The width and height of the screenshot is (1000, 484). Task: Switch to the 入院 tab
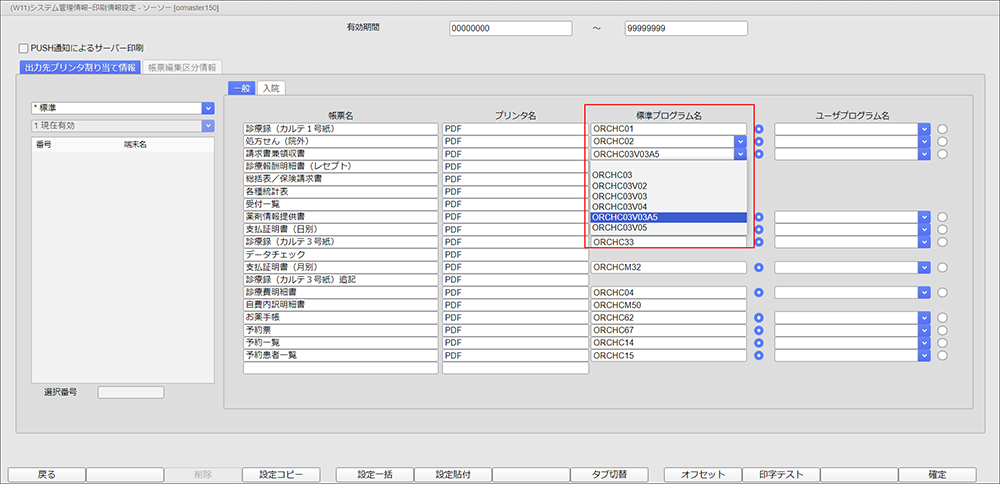(x=270, y=88)
